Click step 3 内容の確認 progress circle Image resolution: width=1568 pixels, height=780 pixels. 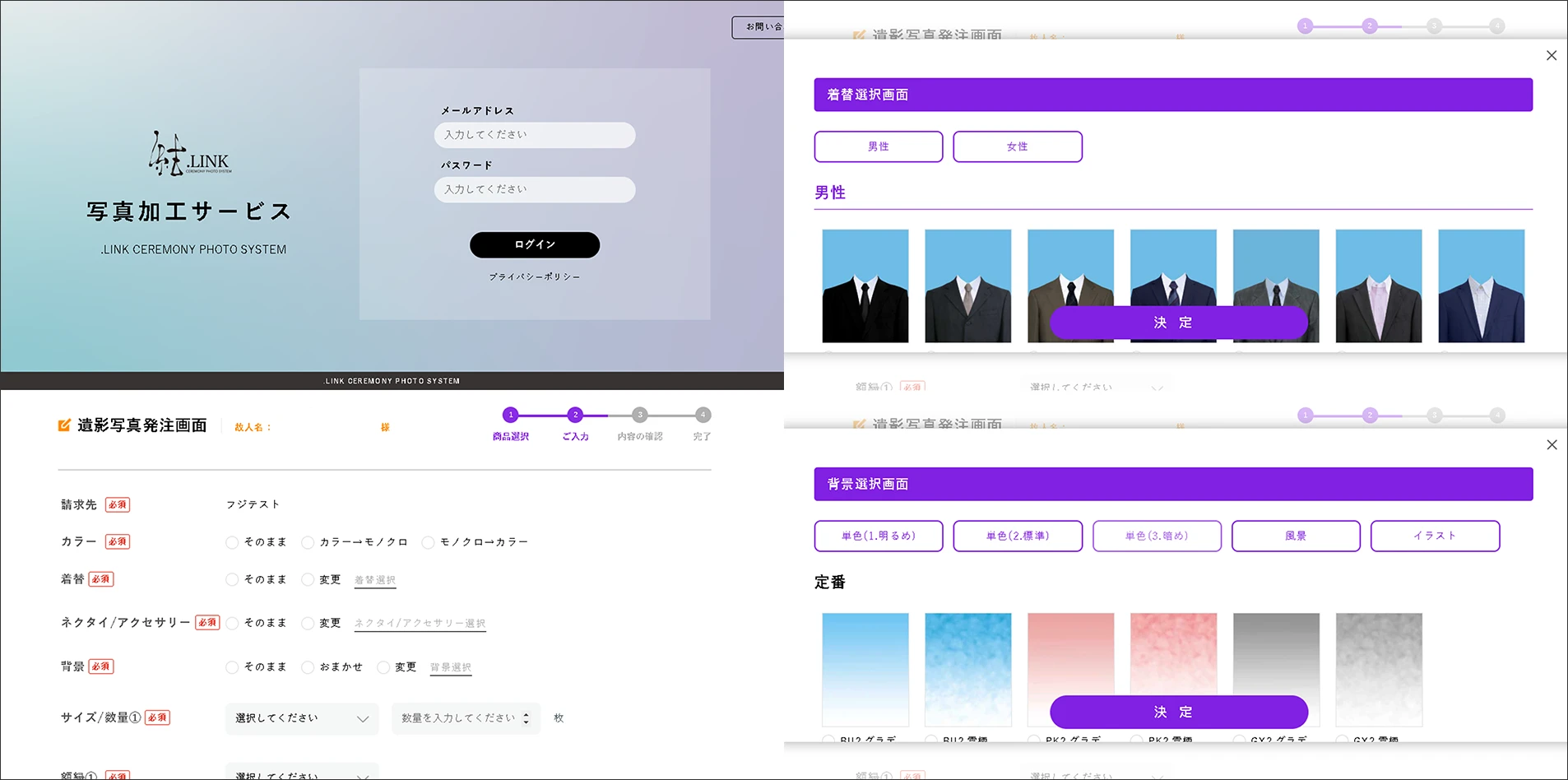639,415
